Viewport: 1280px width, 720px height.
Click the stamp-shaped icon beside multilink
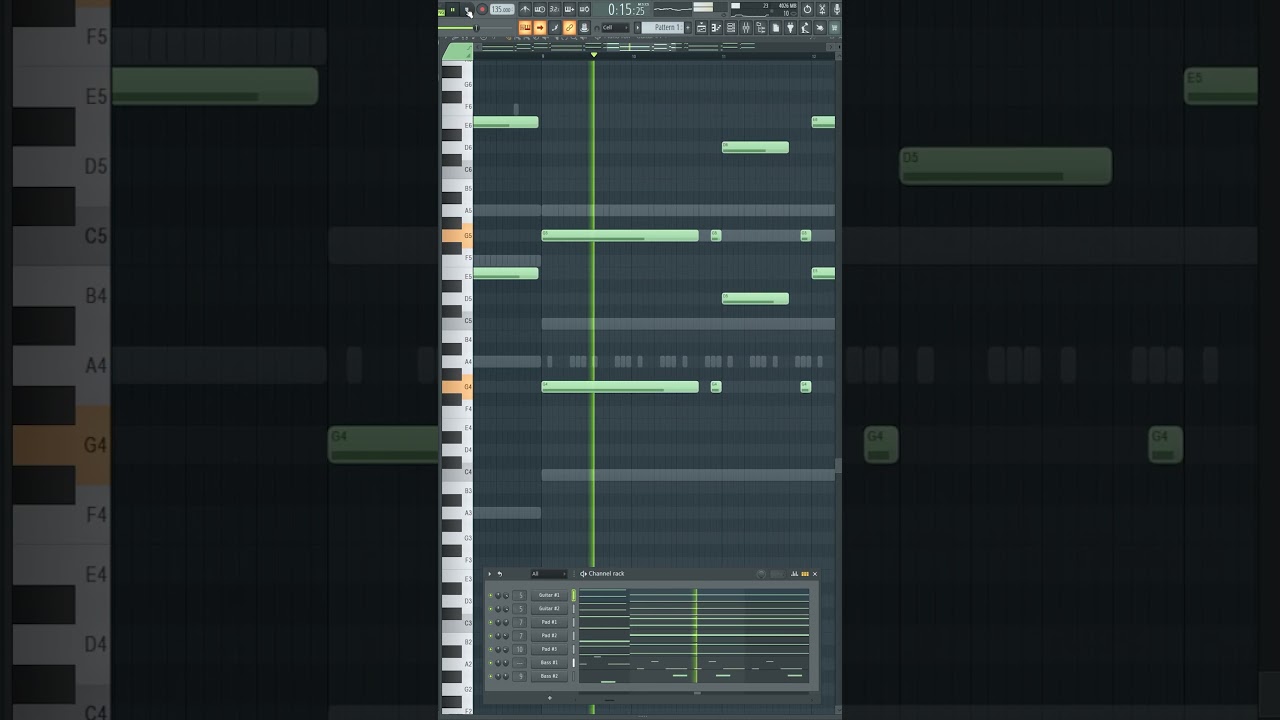584,28
